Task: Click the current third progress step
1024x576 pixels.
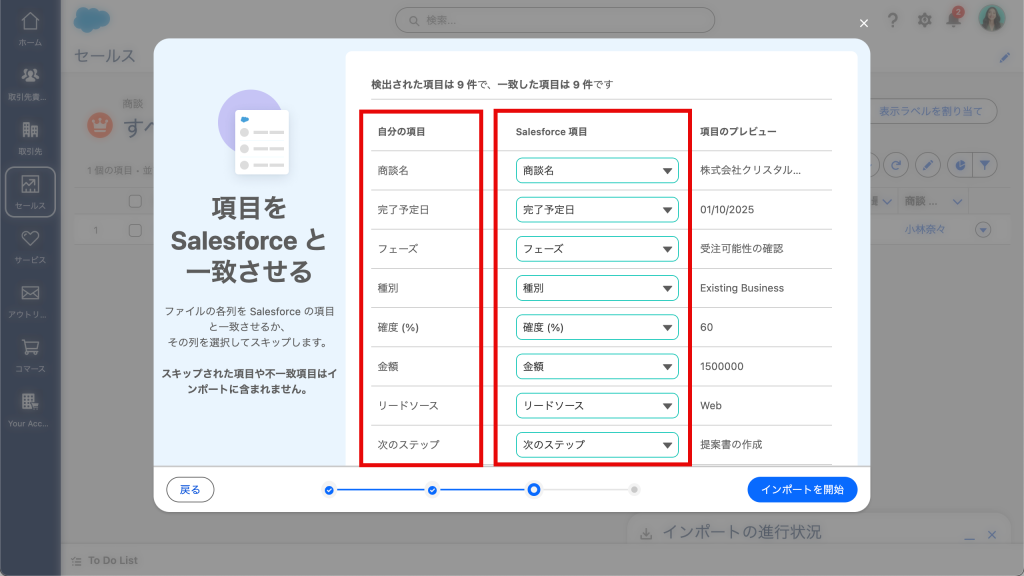Action: (534, 489)
